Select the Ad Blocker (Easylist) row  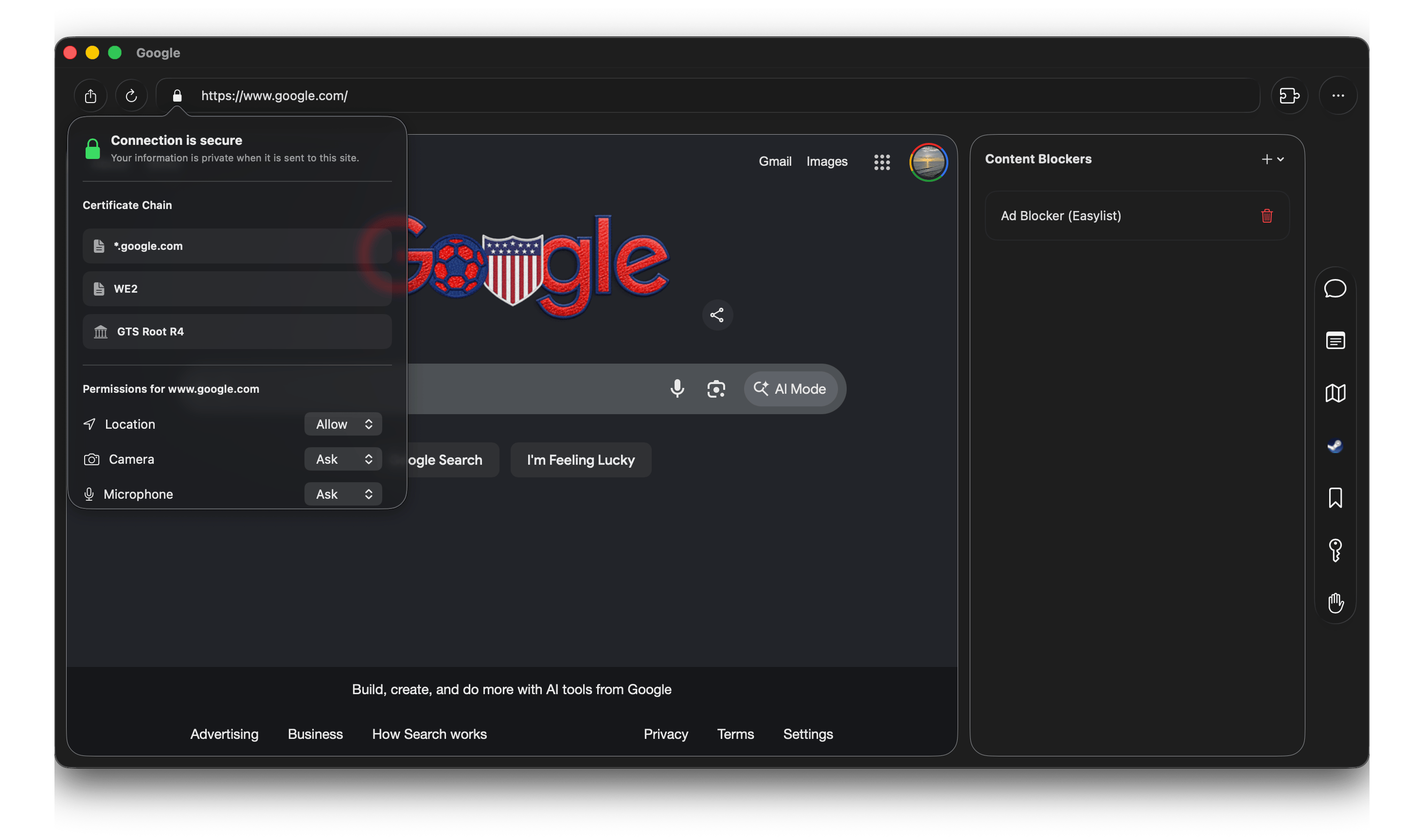point(1137,216)
